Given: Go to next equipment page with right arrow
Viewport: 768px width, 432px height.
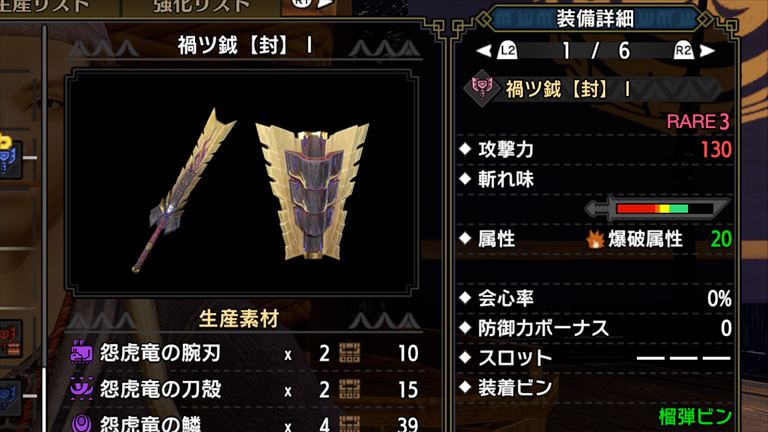Looking at the screenshot, I should point(707,50).
